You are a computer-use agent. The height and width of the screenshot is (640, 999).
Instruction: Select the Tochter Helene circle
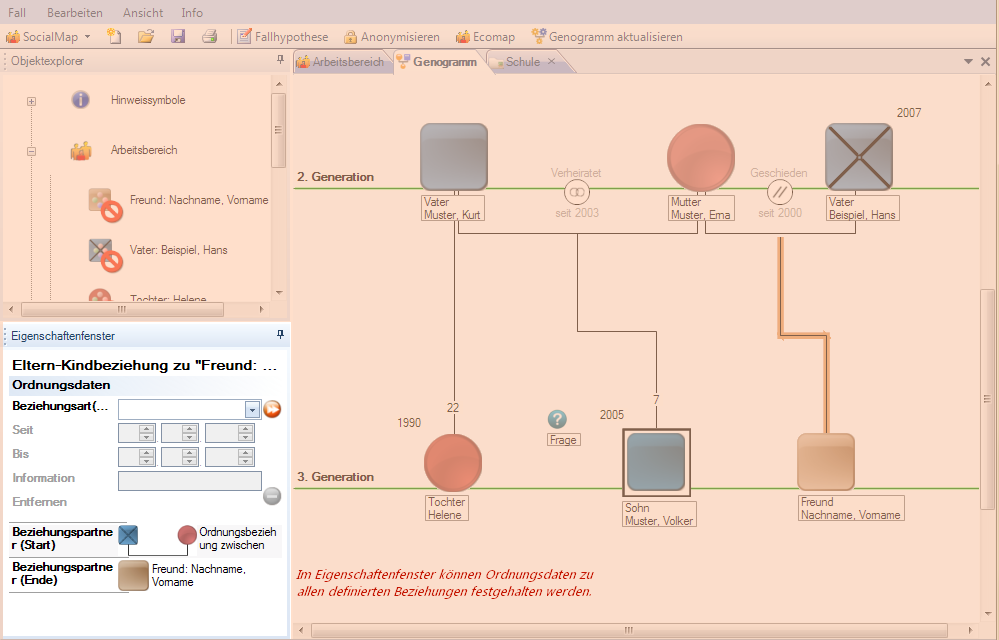click(x=453, y=463)
